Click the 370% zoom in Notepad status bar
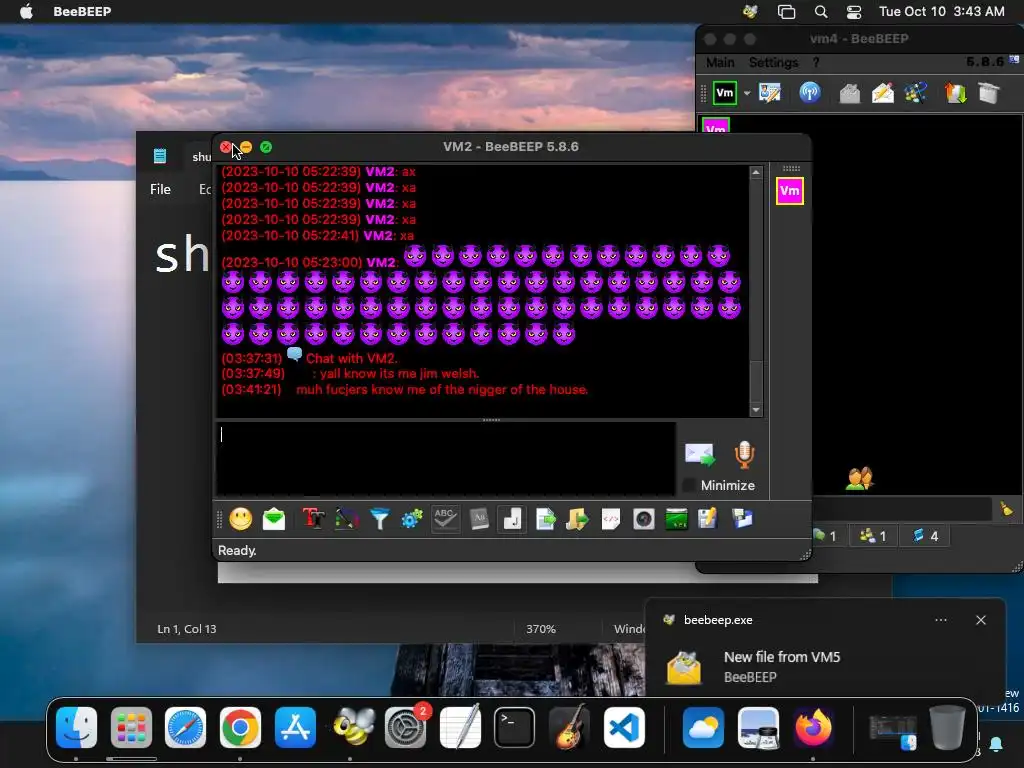The height and width of the screenshot is (768, 1024). click(x=541, y=629)
